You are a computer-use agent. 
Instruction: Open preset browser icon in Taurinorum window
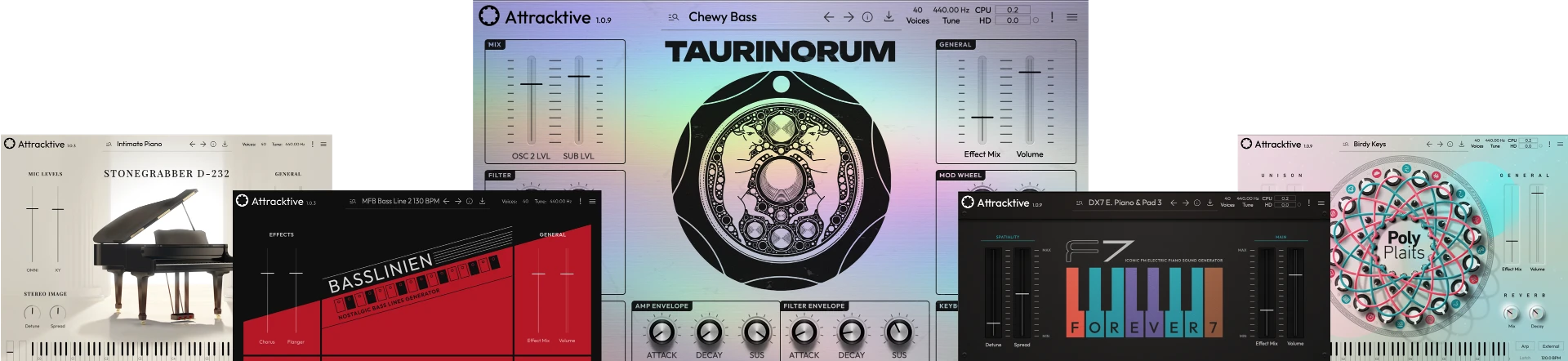(673, 17)
